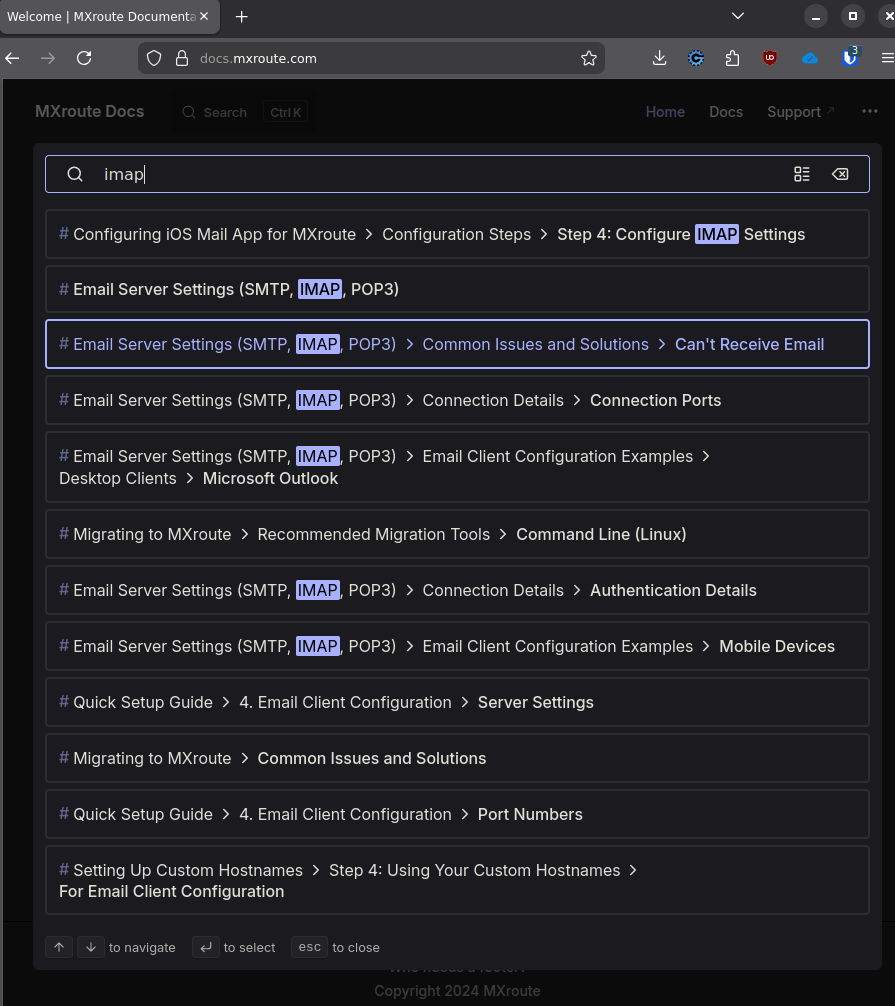
Task: Go forward one page in browser history
Action: click(48, 58)
